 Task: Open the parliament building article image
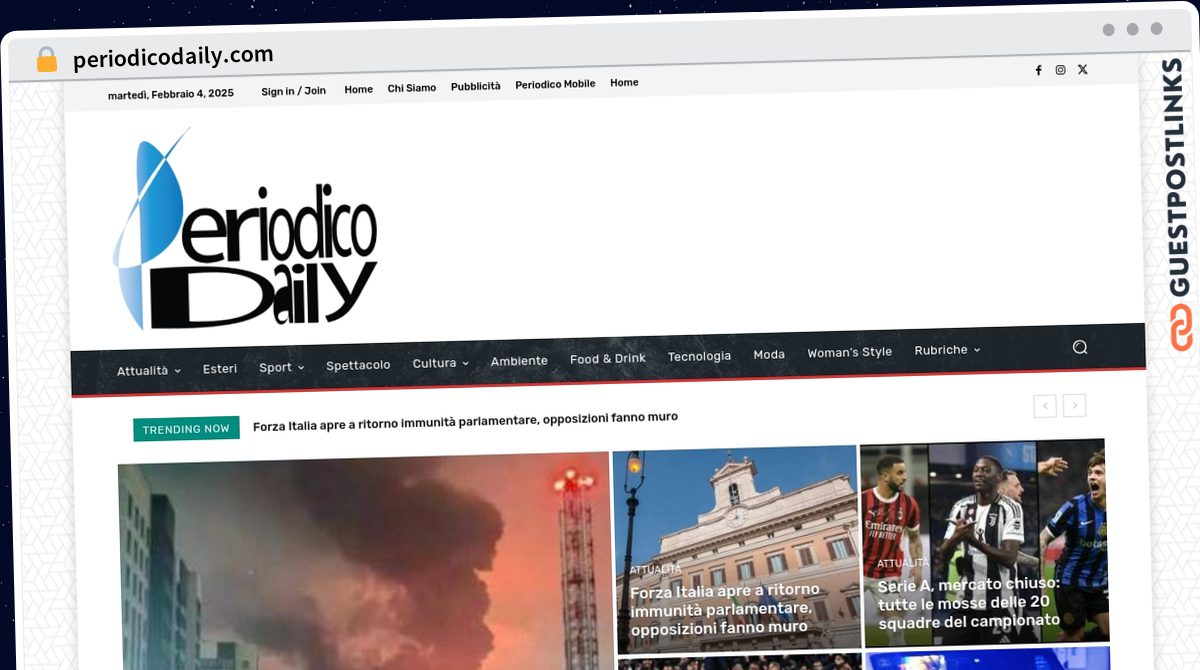click(x=737, y=549)
